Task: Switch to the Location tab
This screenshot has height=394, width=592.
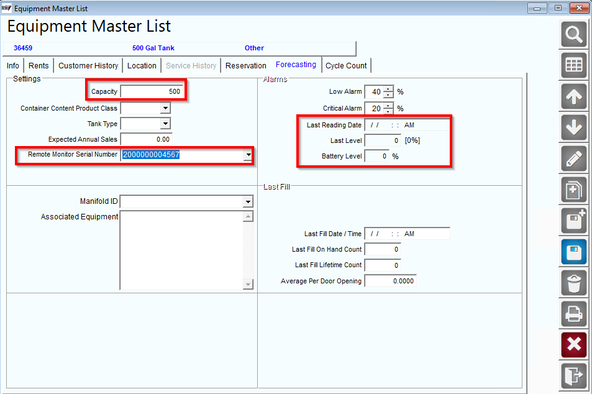Action: pos(142,66)
